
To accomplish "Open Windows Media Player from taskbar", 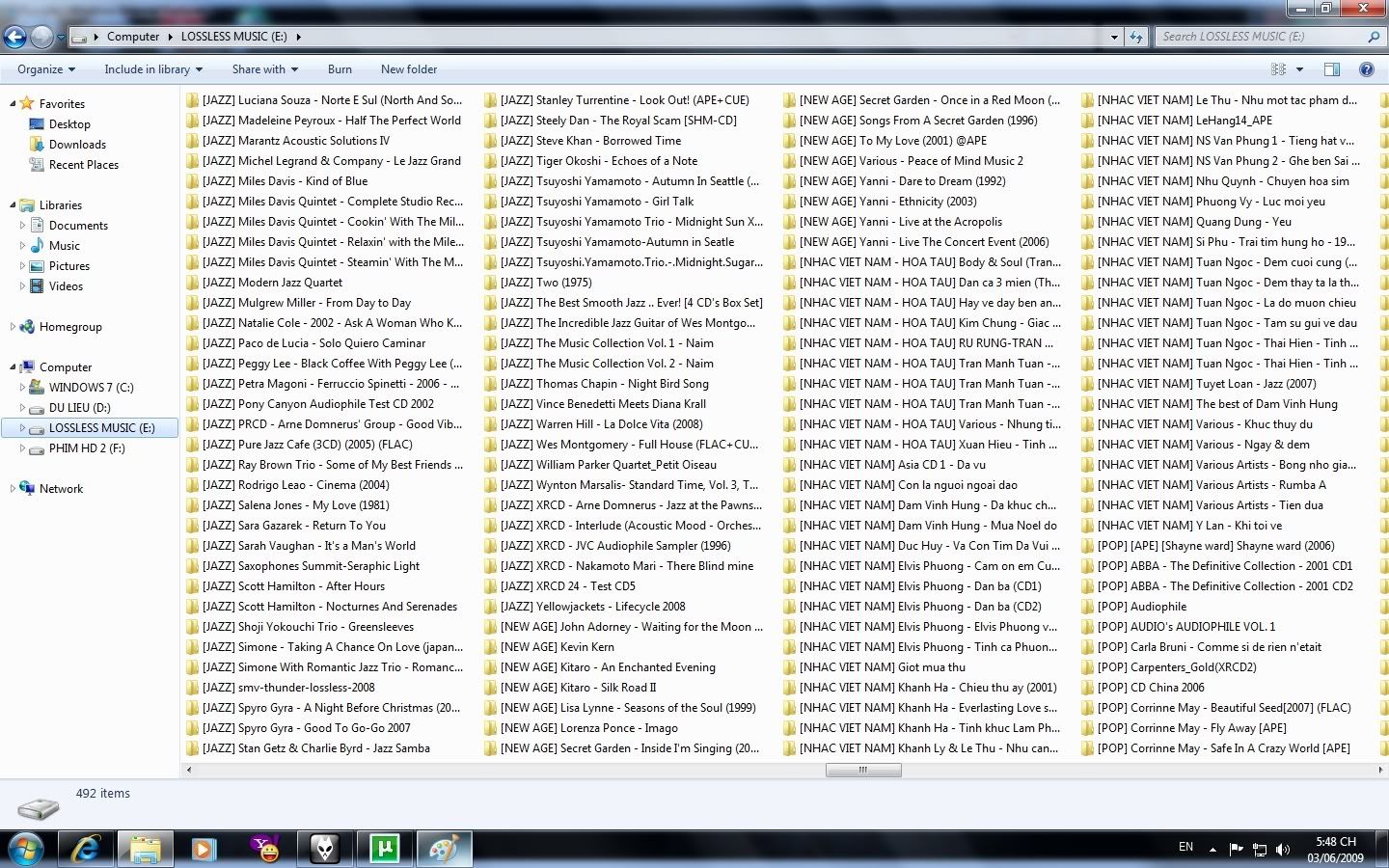I will (204, 849).
